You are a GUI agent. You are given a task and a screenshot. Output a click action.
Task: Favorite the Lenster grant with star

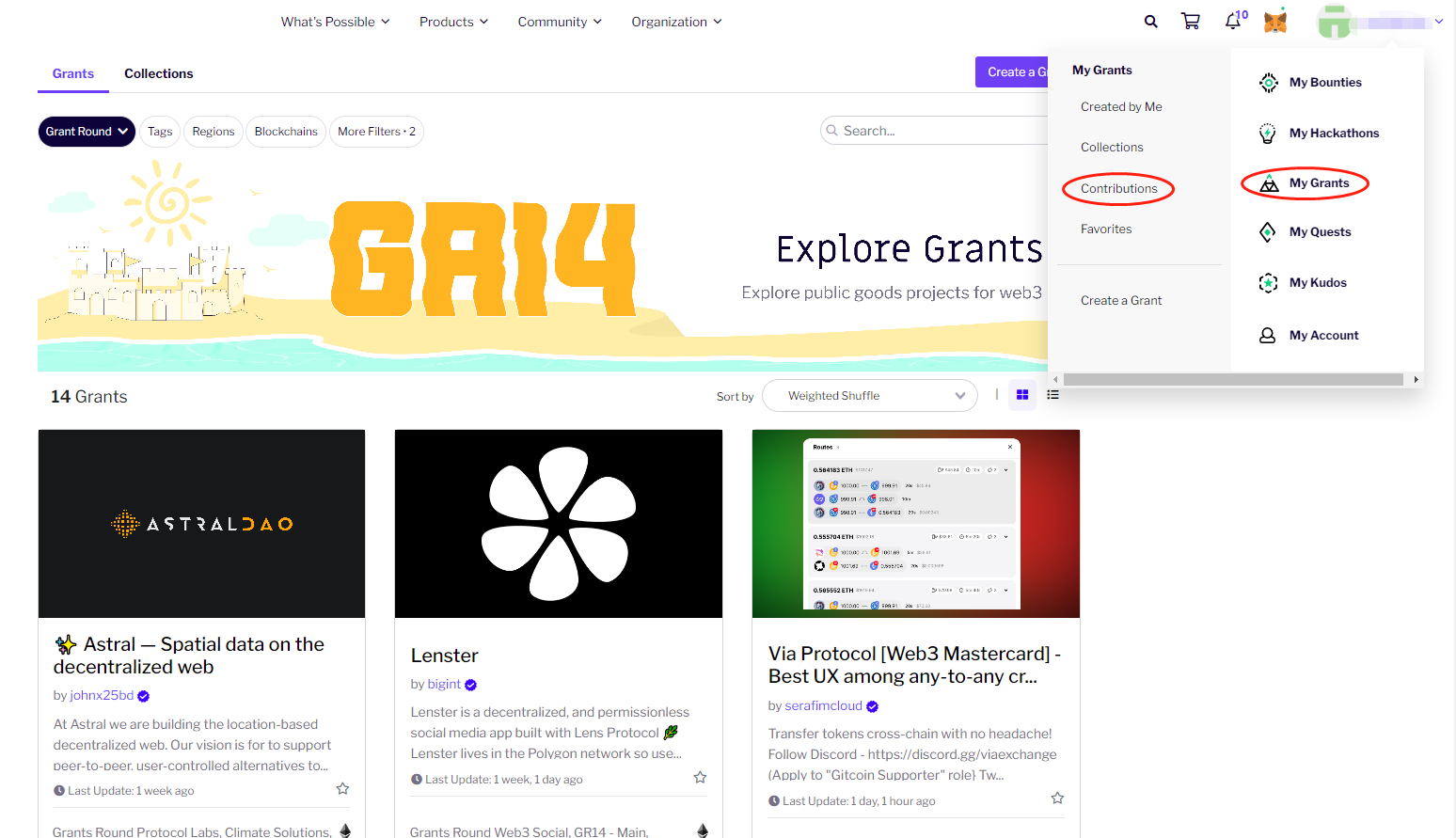pyautogui.click(x=700, y=778)
